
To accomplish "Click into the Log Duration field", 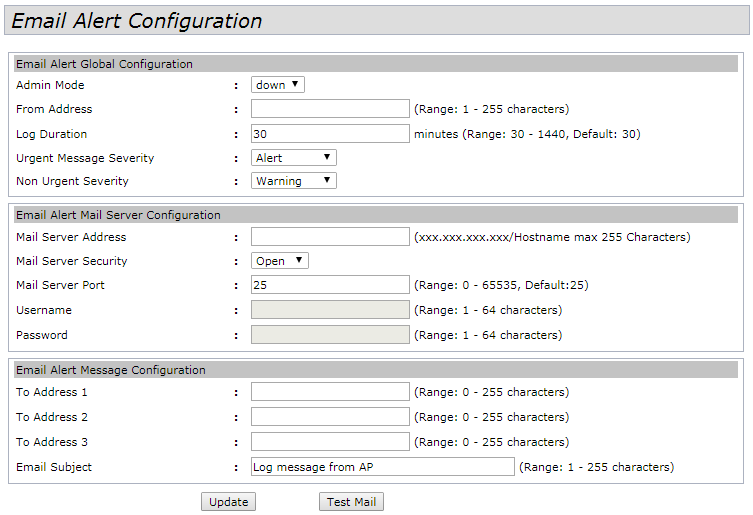I will point(330,133).
